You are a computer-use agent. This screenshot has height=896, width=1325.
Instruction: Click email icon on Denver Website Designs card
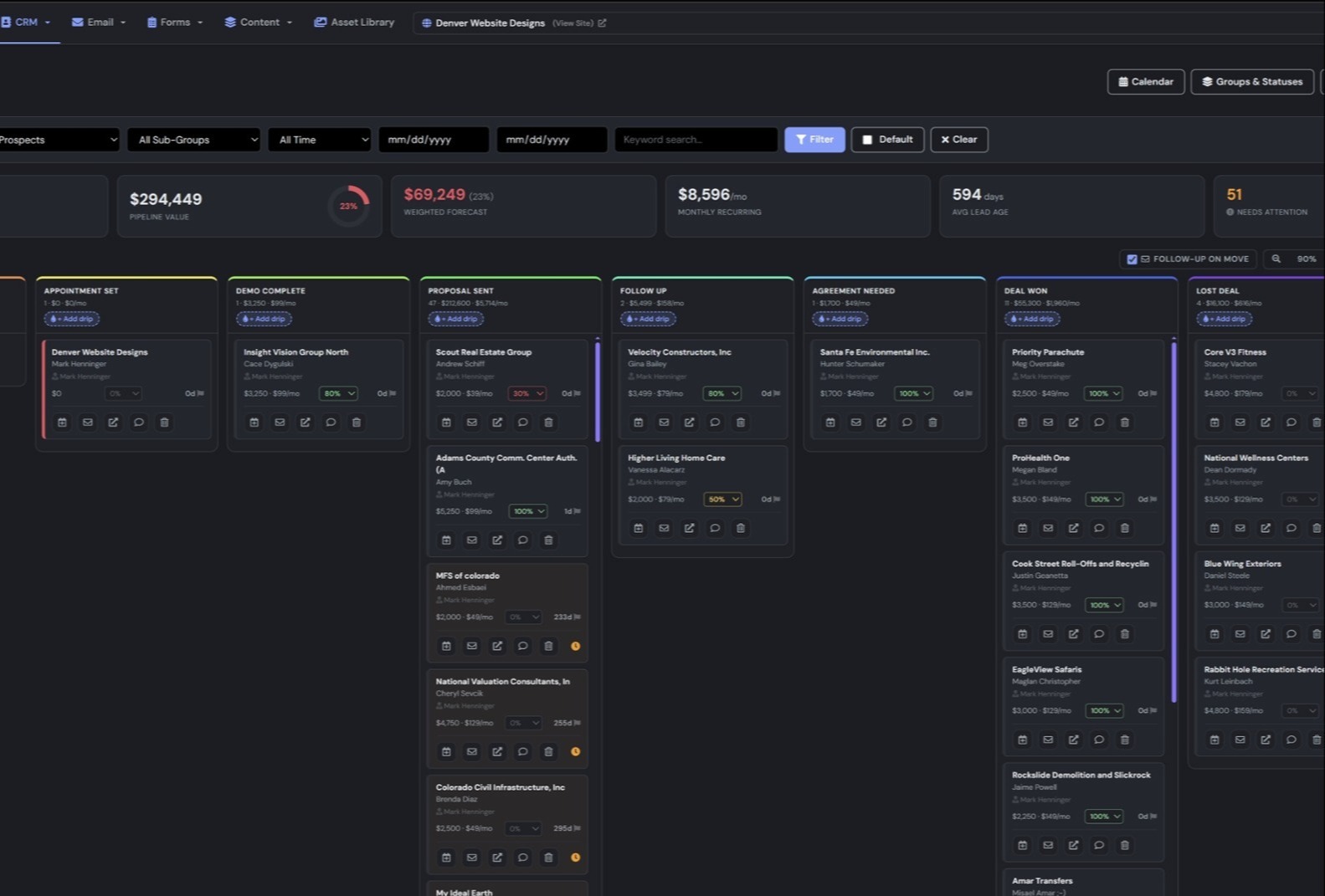tap(88, 422)
